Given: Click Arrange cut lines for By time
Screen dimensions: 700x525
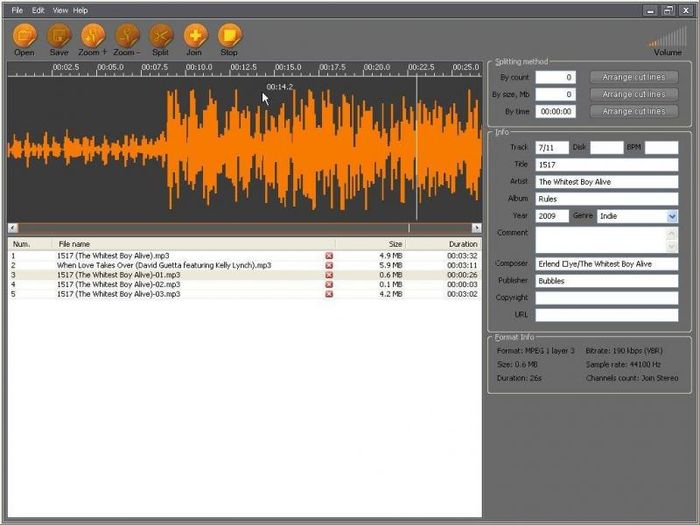Looking at the screenshot, I should point(633,112).
